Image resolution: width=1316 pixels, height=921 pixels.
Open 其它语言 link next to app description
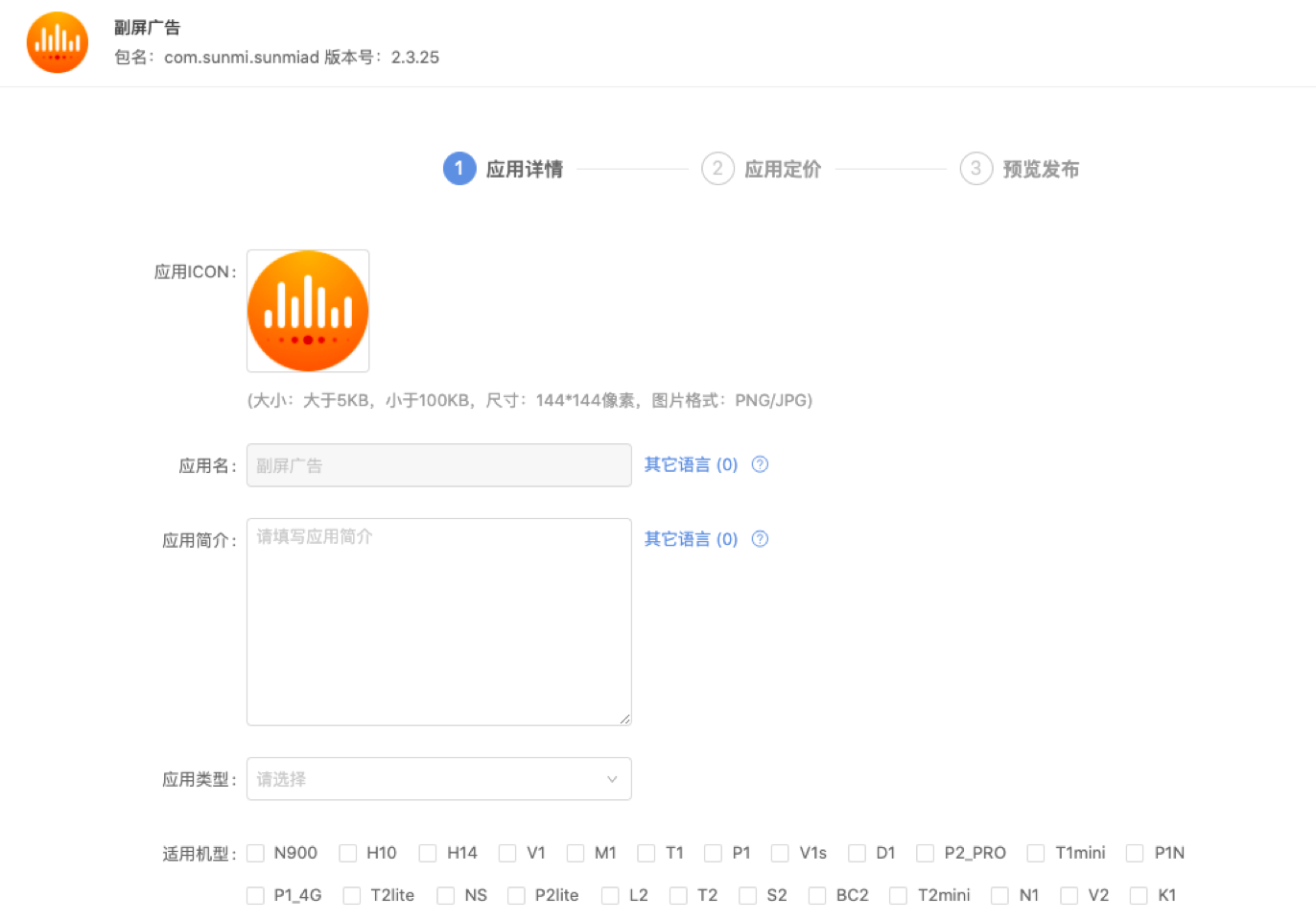691,539
